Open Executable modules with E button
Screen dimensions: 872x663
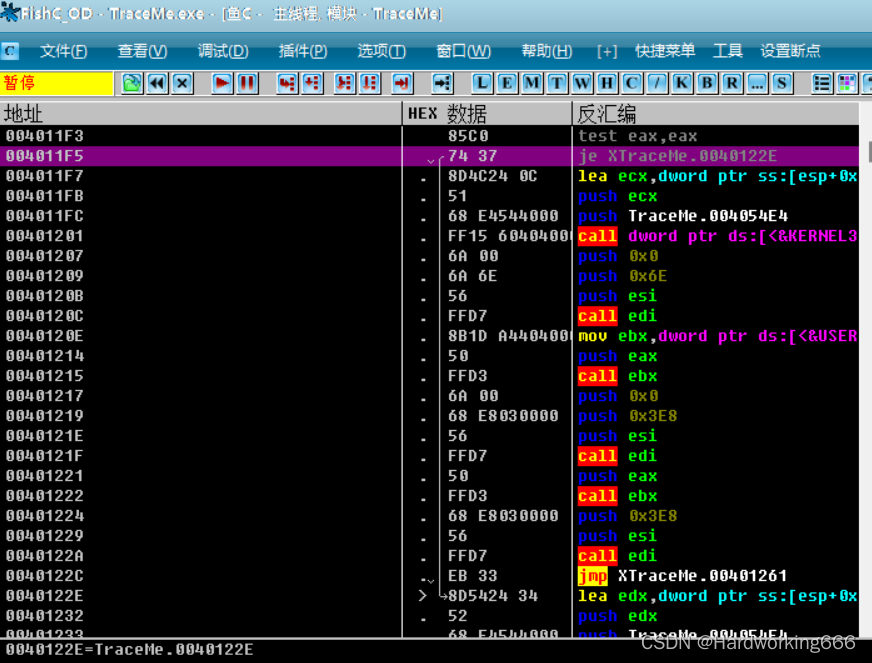[507, 83]
